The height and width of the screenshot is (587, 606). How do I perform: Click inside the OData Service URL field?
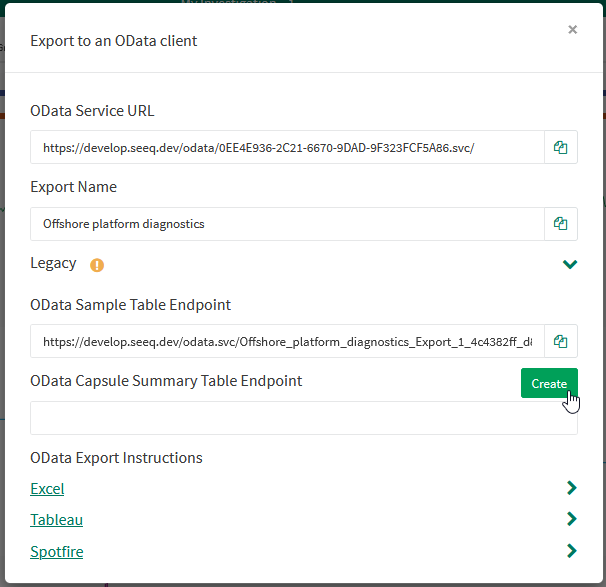[287, 148]
